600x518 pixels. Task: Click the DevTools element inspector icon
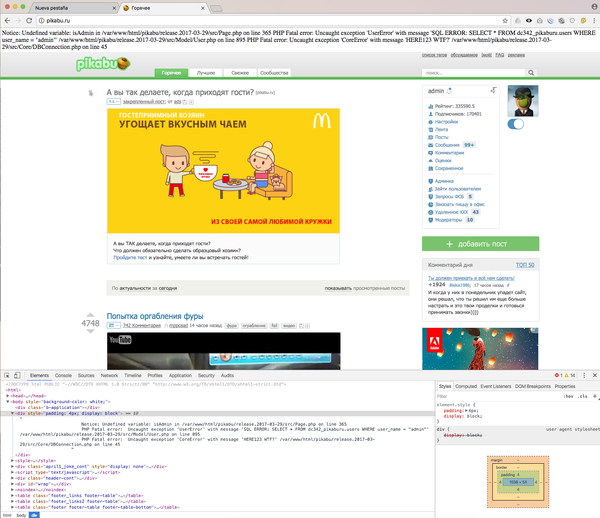(x=7, y=375)
